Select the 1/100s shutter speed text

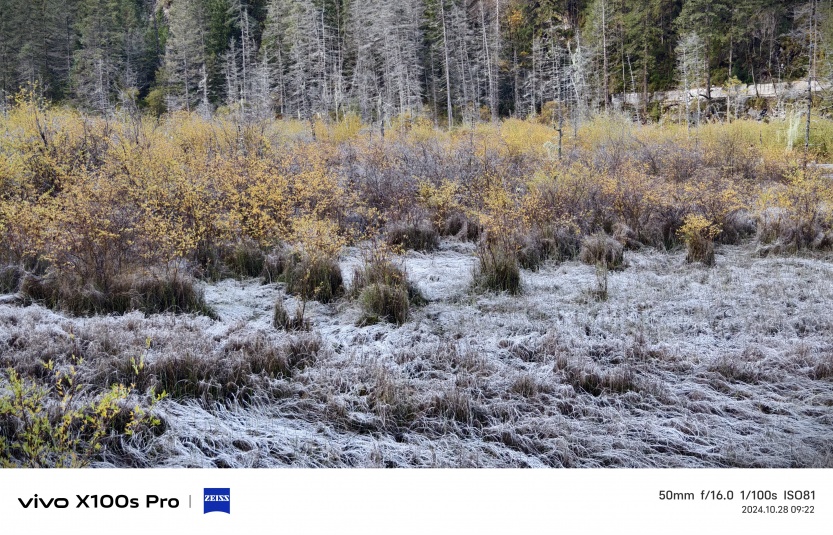(x=758, y=495)
